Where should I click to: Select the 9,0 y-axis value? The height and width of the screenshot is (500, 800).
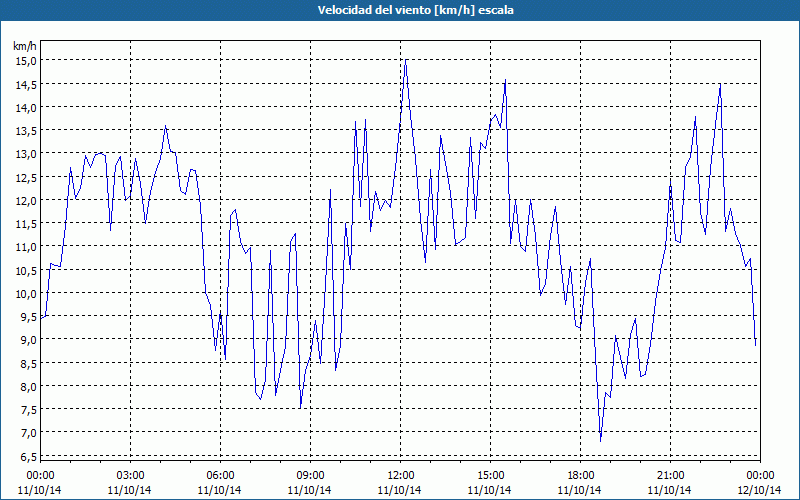click(x=28, y=340)
